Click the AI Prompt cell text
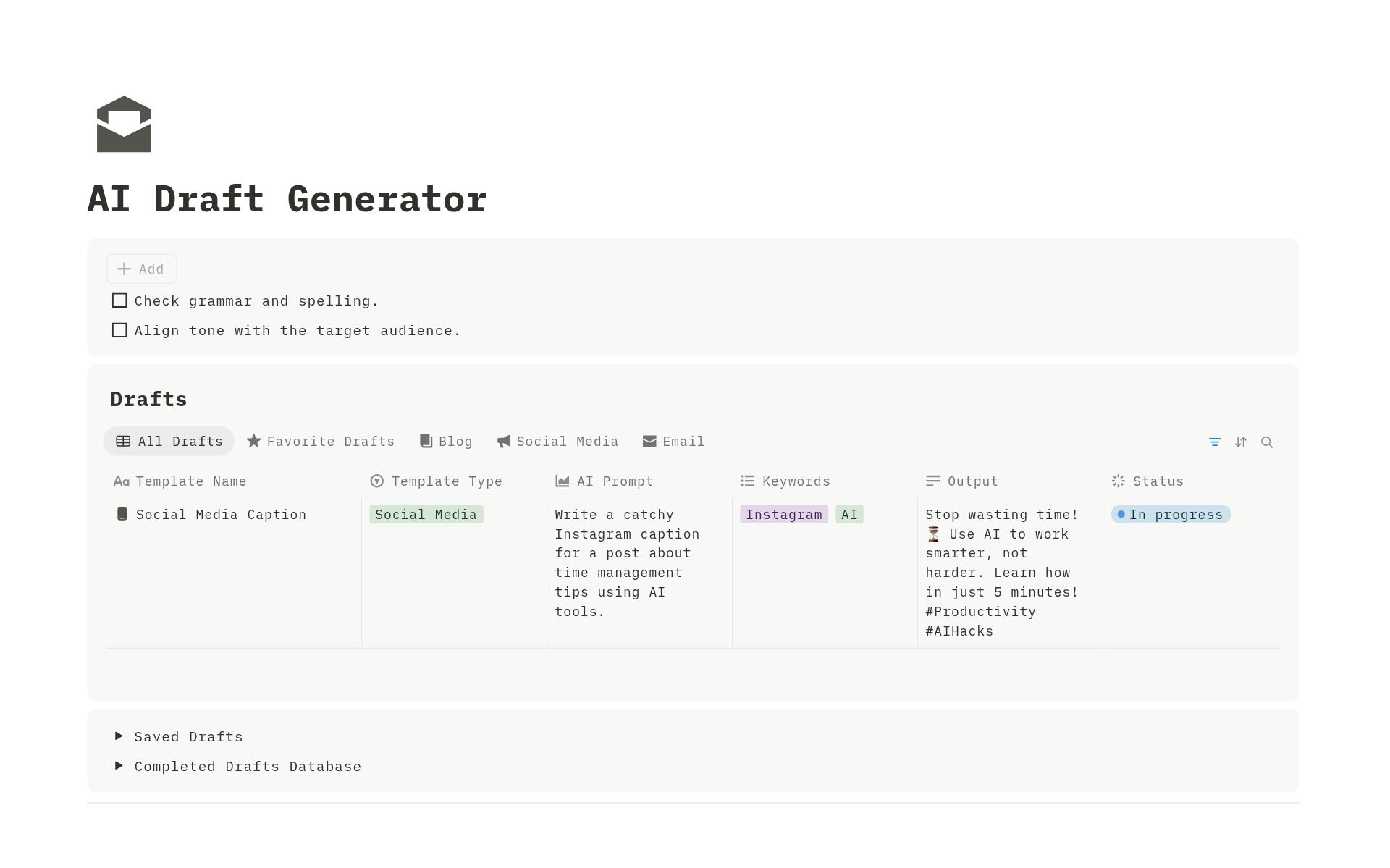The height and width of the screenshot is (868, 1390). [627, 562]
